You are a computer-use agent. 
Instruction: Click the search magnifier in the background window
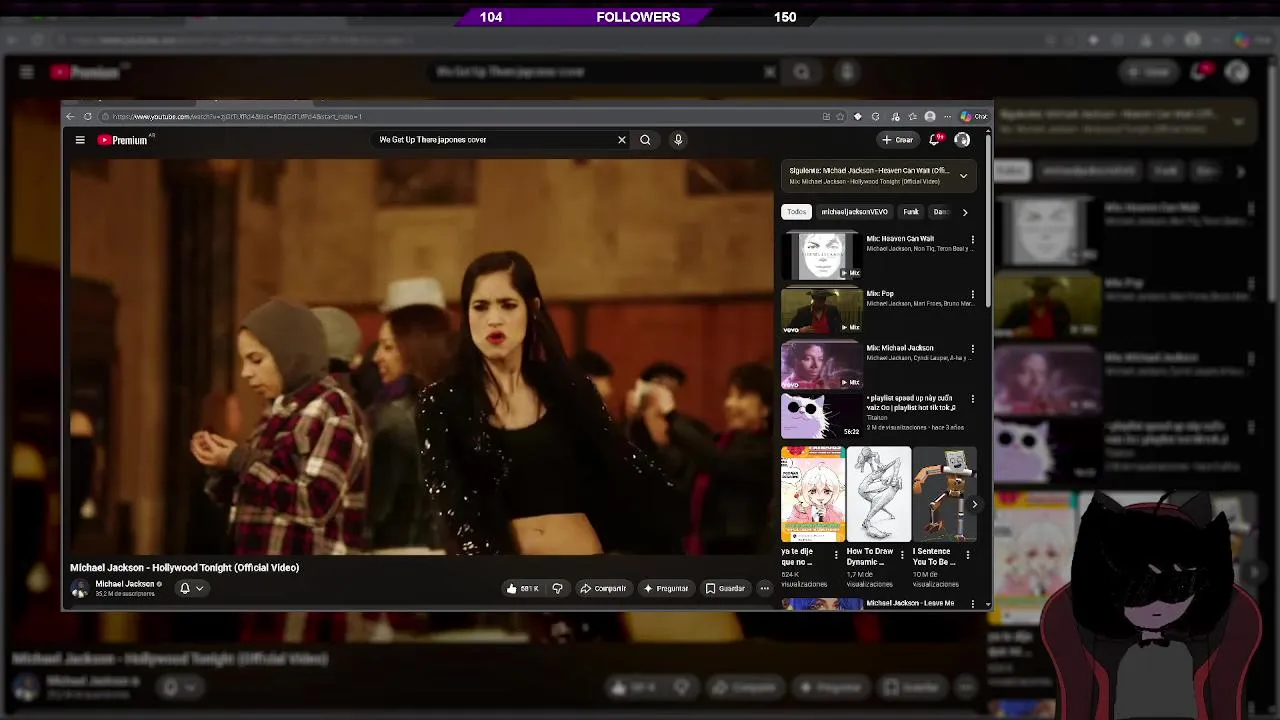(801, 72)
